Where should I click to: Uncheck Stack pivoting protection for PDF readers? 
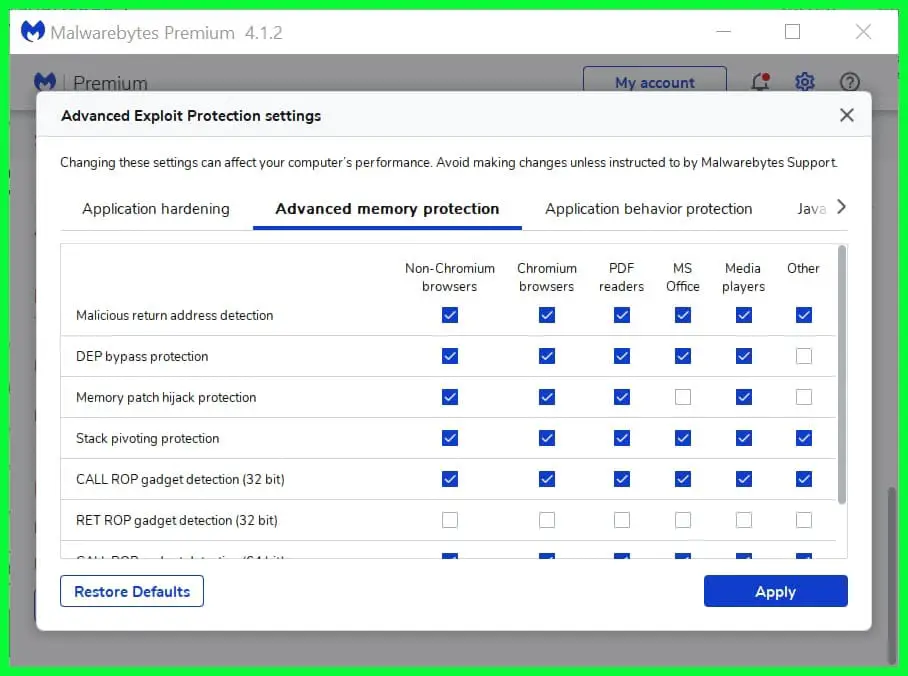pos(622,439)
